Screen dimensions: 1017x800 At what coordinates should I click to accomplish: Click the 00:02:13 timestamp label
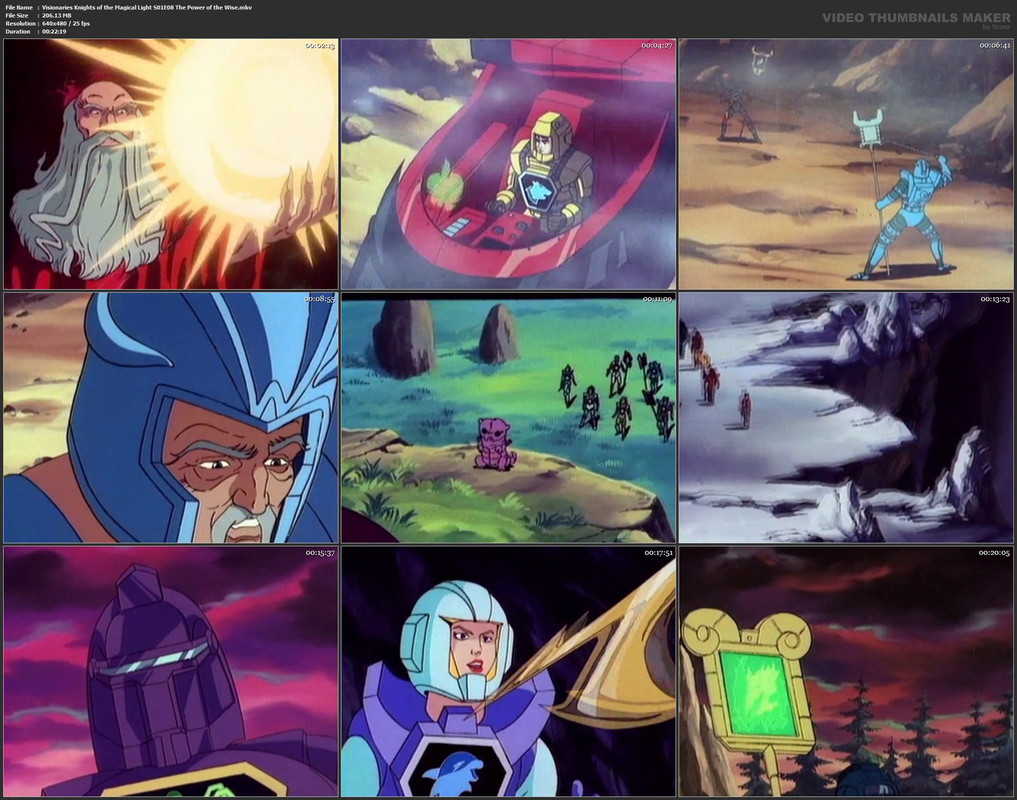point(320,45)
